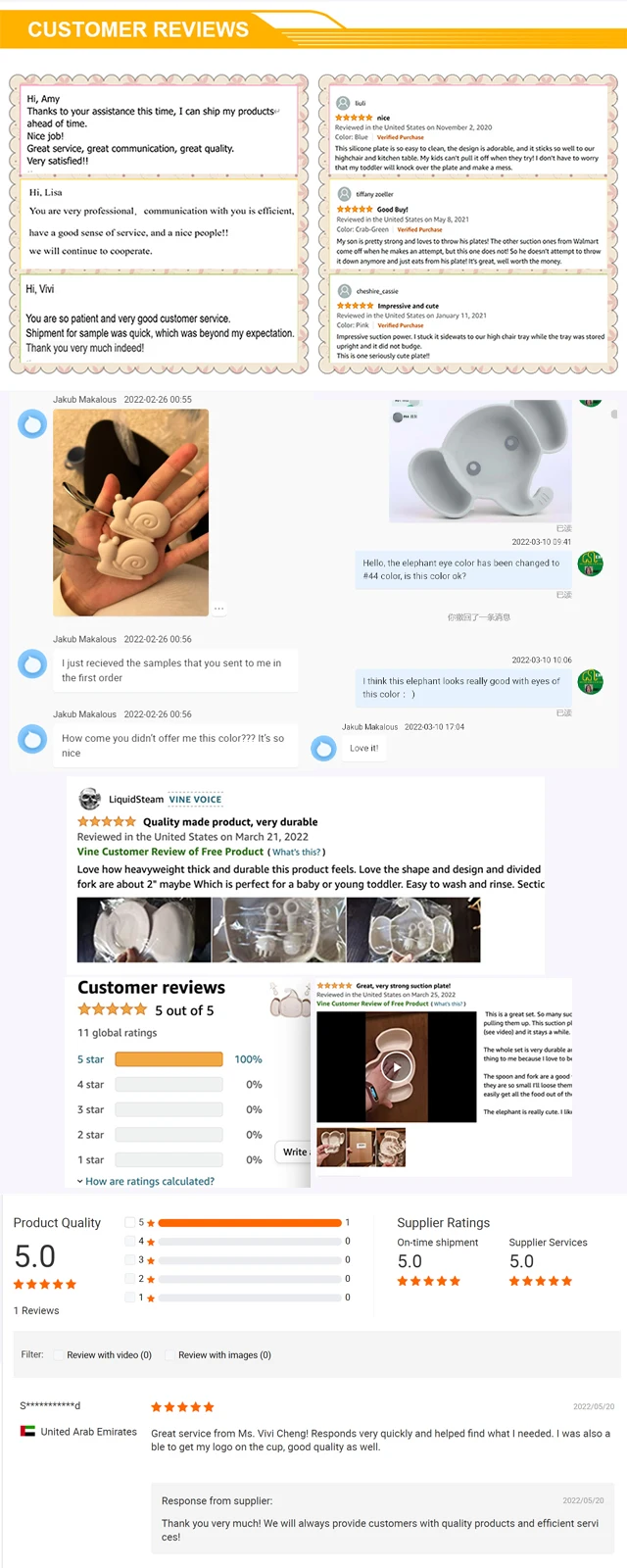
Task: Click the 5 star rating percentage bar
Action: point(169,1059)
